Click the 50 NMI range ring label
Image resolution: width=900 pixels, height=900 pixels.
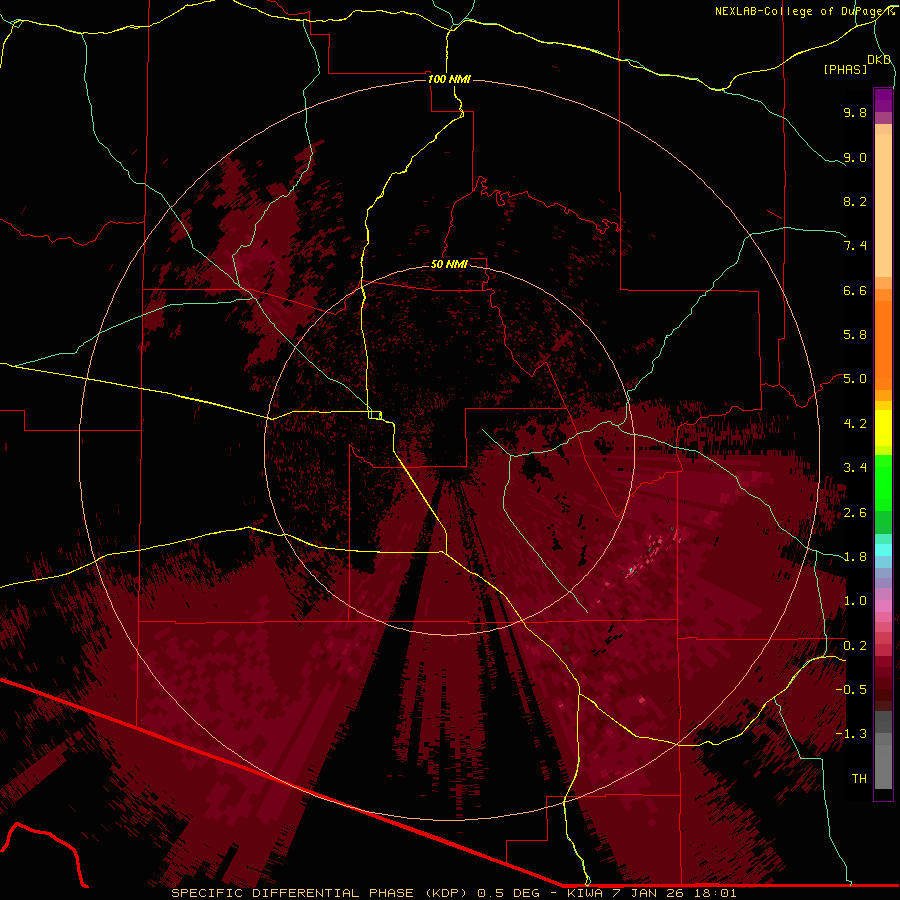coord(449,264)
